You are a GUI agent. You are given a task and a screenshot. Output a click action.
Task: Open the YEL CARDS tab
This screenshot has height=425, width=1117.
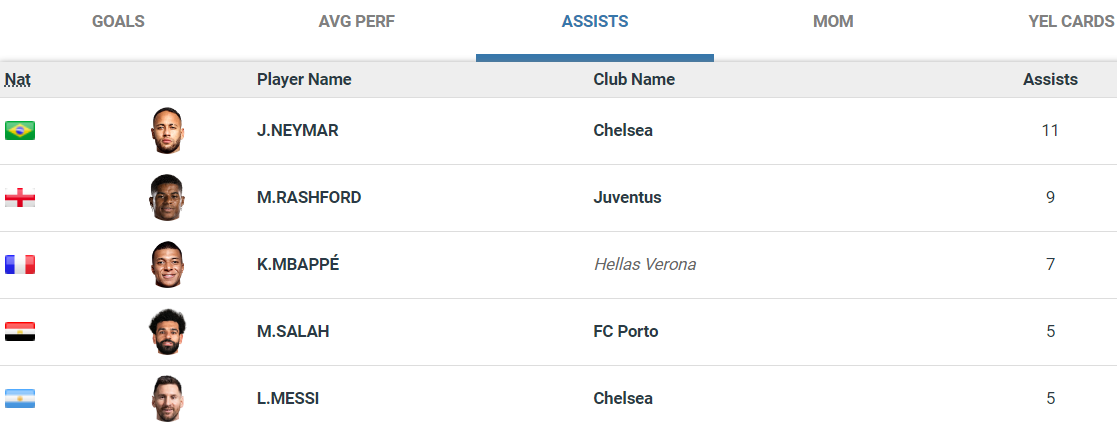(1071, 22)
